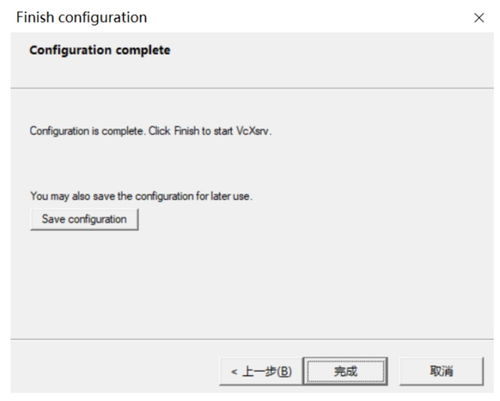This screenshot has width=500, height=401.
Task: Click the Save configuration button
Action: point(84,219)
